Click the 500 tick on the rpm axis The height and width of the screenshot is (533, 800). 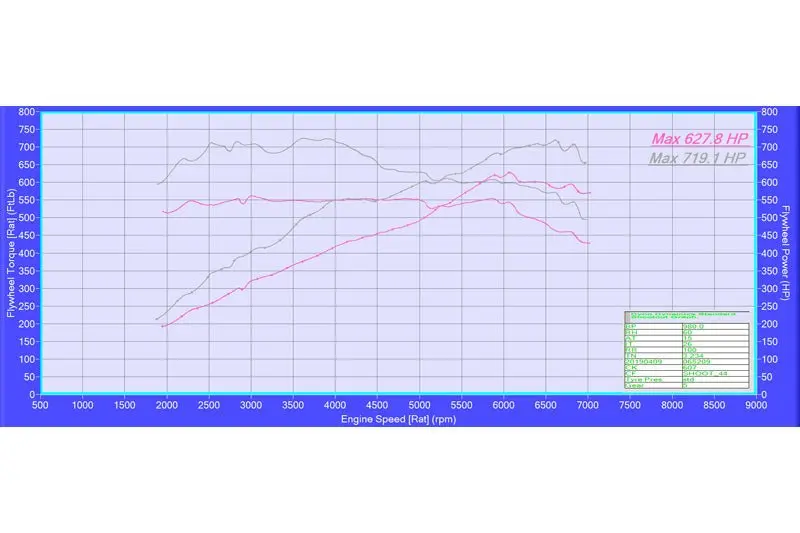40,405
